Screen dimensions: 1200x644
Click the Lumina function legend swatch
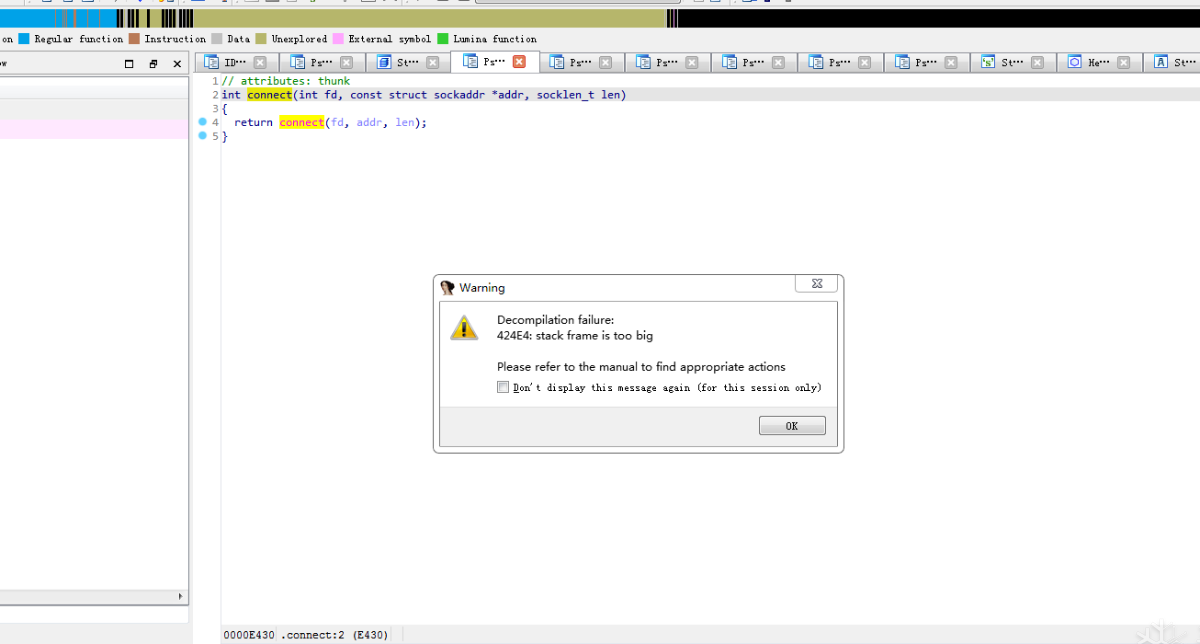[x=443, y=39]
